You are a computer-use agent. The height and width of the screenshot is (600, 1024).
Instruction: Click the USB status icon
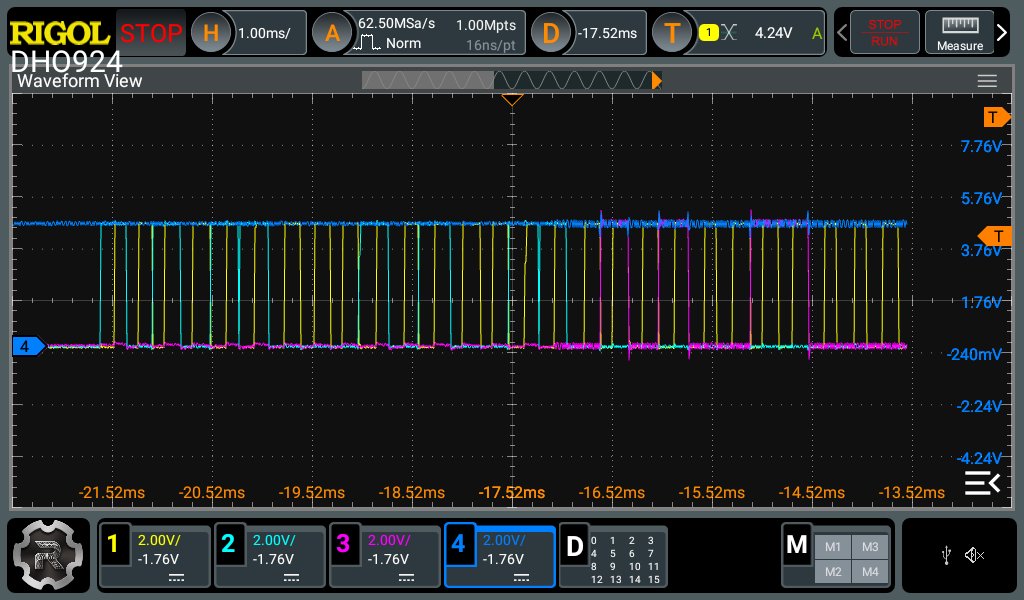tap(946, 556)
